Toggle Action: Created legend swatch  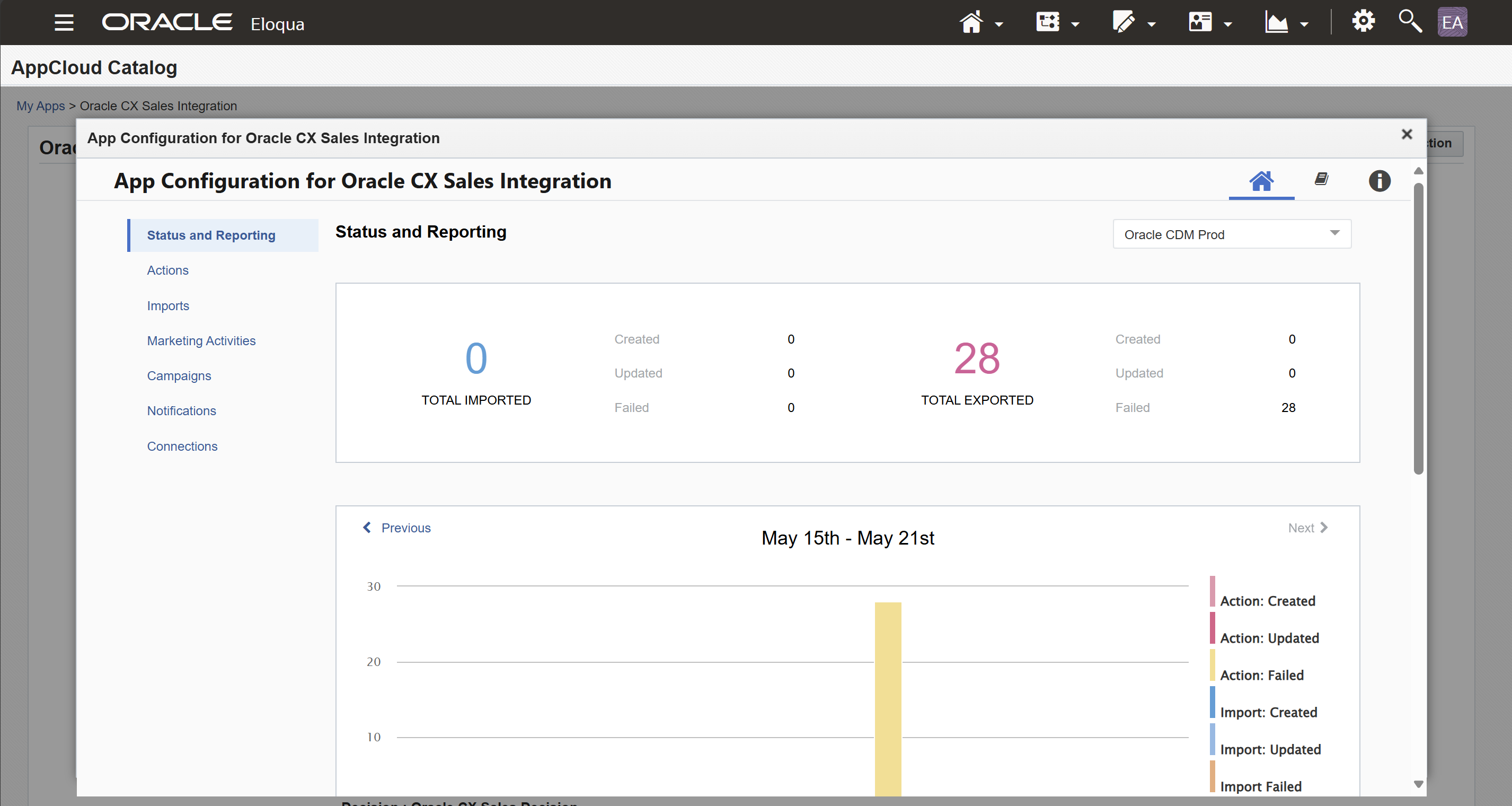pos(1212,592)
